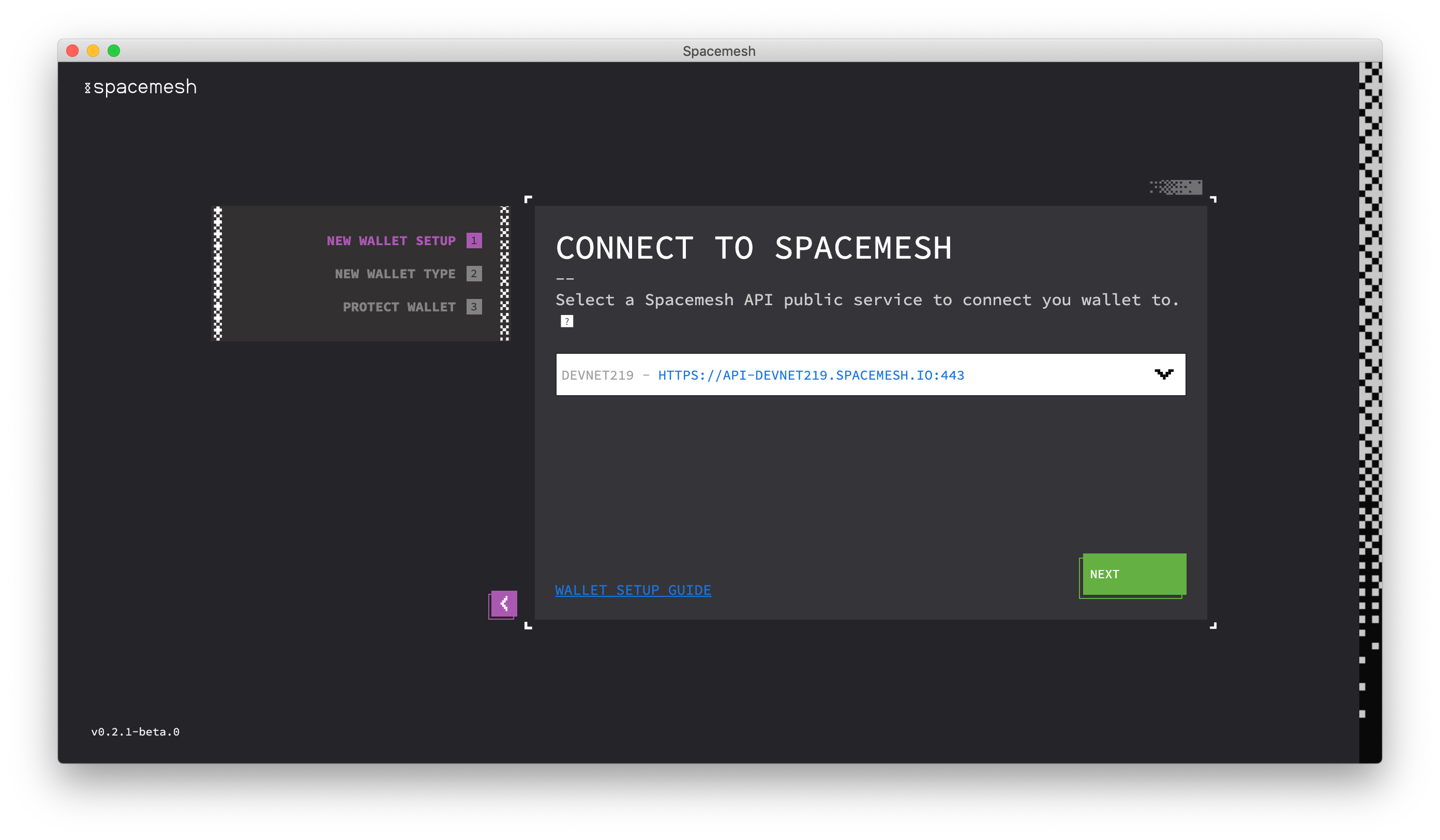Image resolution: width=1440 pixels, height=840 pixels.
Task: Click the spacemesh logo
Action: 141,87
